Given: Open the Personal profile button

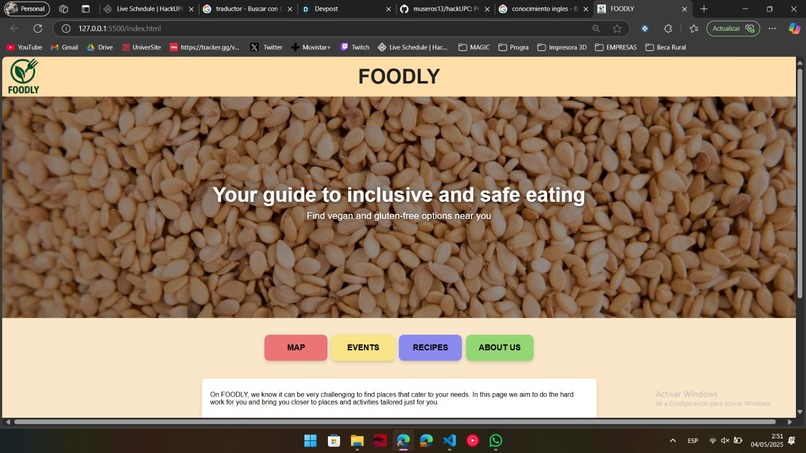Looking at the screenshot, I should (27, 9).
